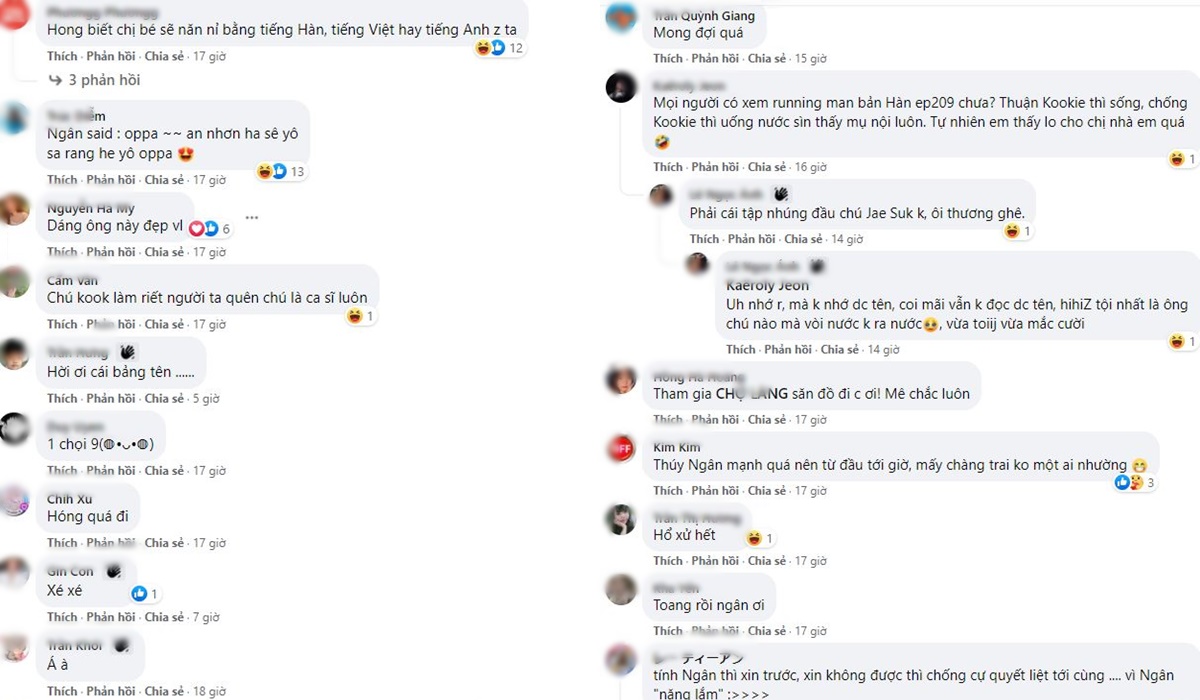
Task: Click Thích under 1 chọi 9 comment
Action: [x=62, y=470]
